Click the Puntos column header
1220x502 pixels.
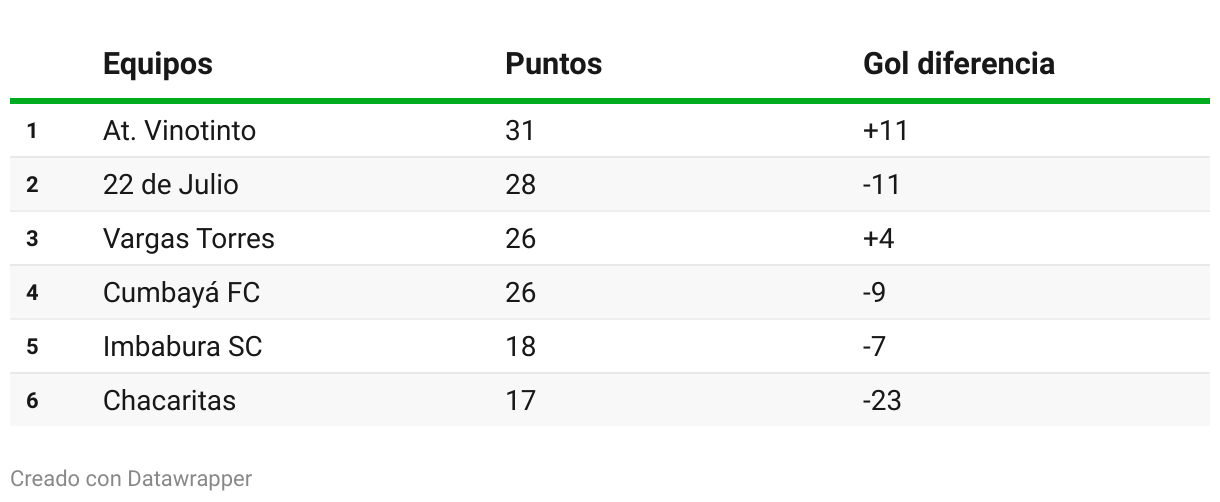(x=553, y=64)
